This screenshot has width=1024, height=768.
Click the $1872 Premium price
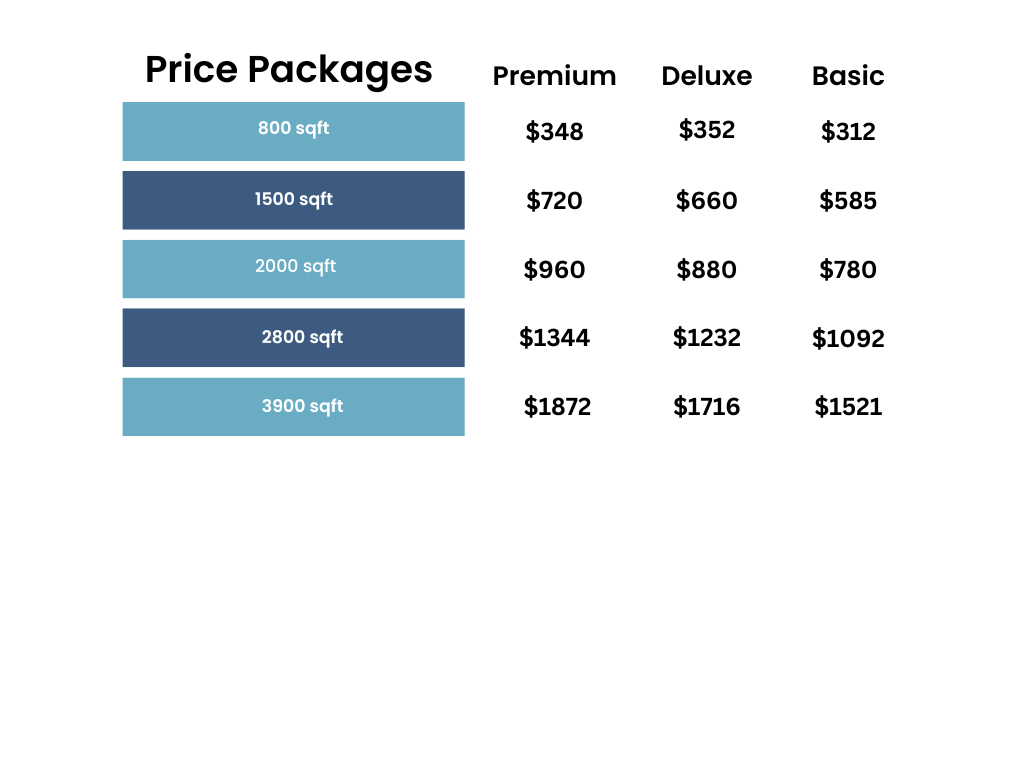coord(557,406)
